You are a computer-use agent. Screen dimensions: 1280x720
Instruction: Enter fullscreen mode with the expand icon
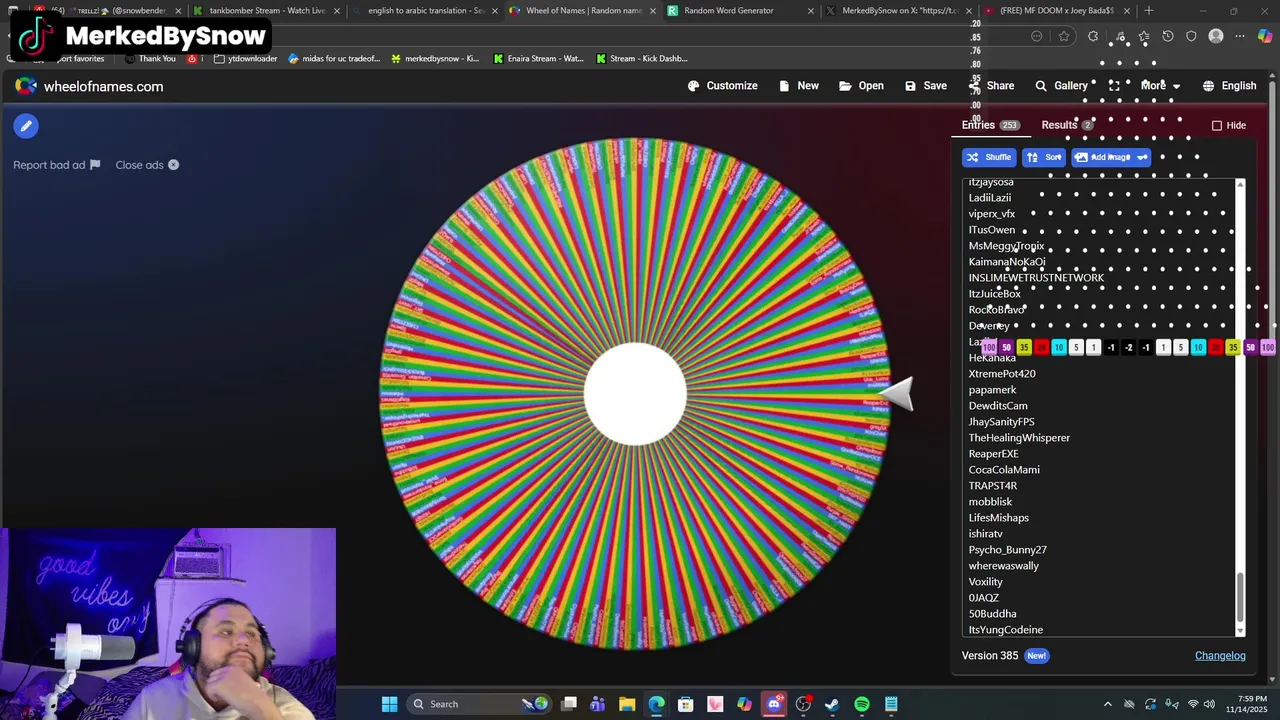point(1114,86)
